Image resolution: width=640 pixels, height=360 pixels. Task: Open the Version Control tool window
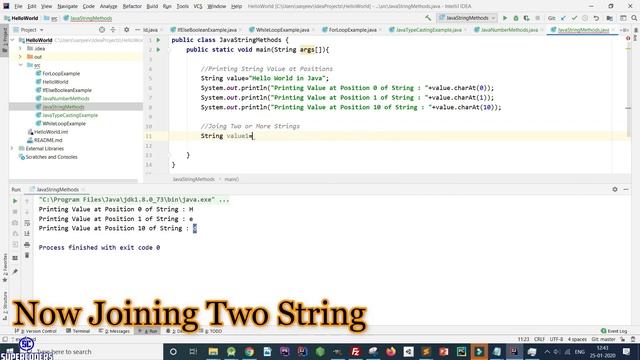tap(36, 331)
